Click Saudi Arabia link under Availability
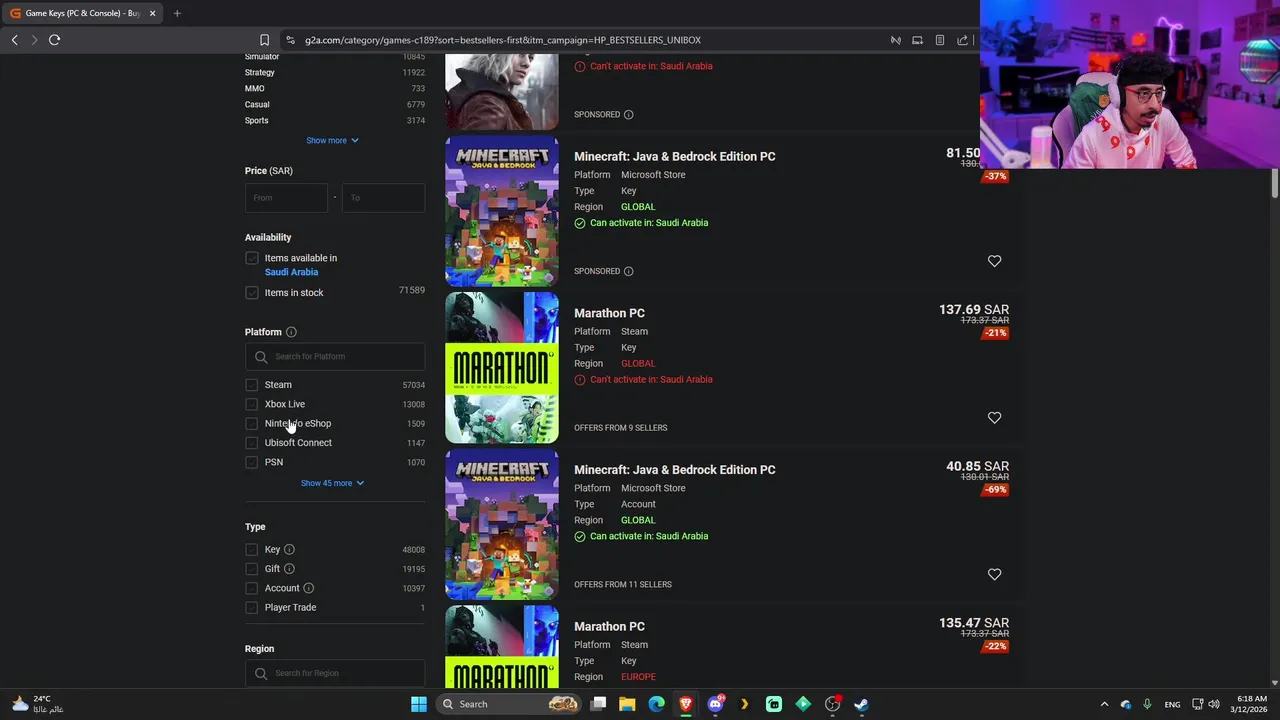 pos(291,272)
